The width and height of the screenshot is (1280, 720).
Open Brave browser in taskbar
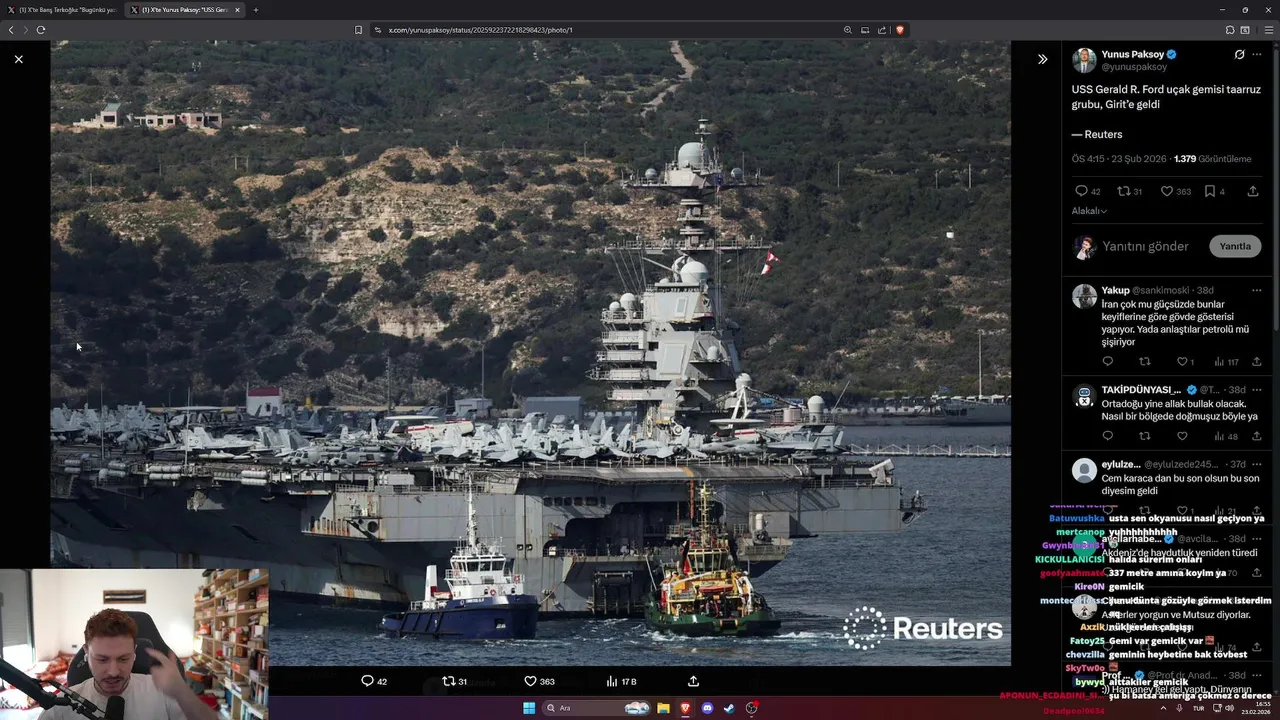(685, 708)
